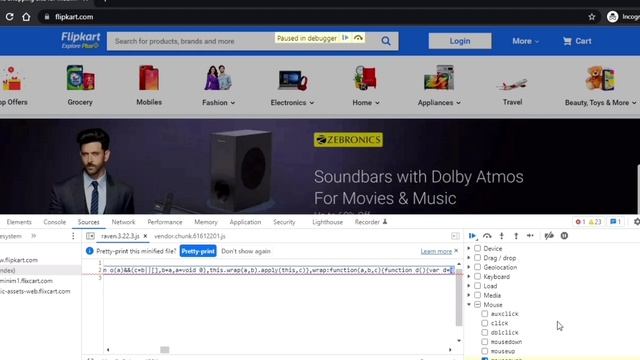Open the warnings count indicator
This screenshot has width=640, height=360.
click(x=595, y=222)
